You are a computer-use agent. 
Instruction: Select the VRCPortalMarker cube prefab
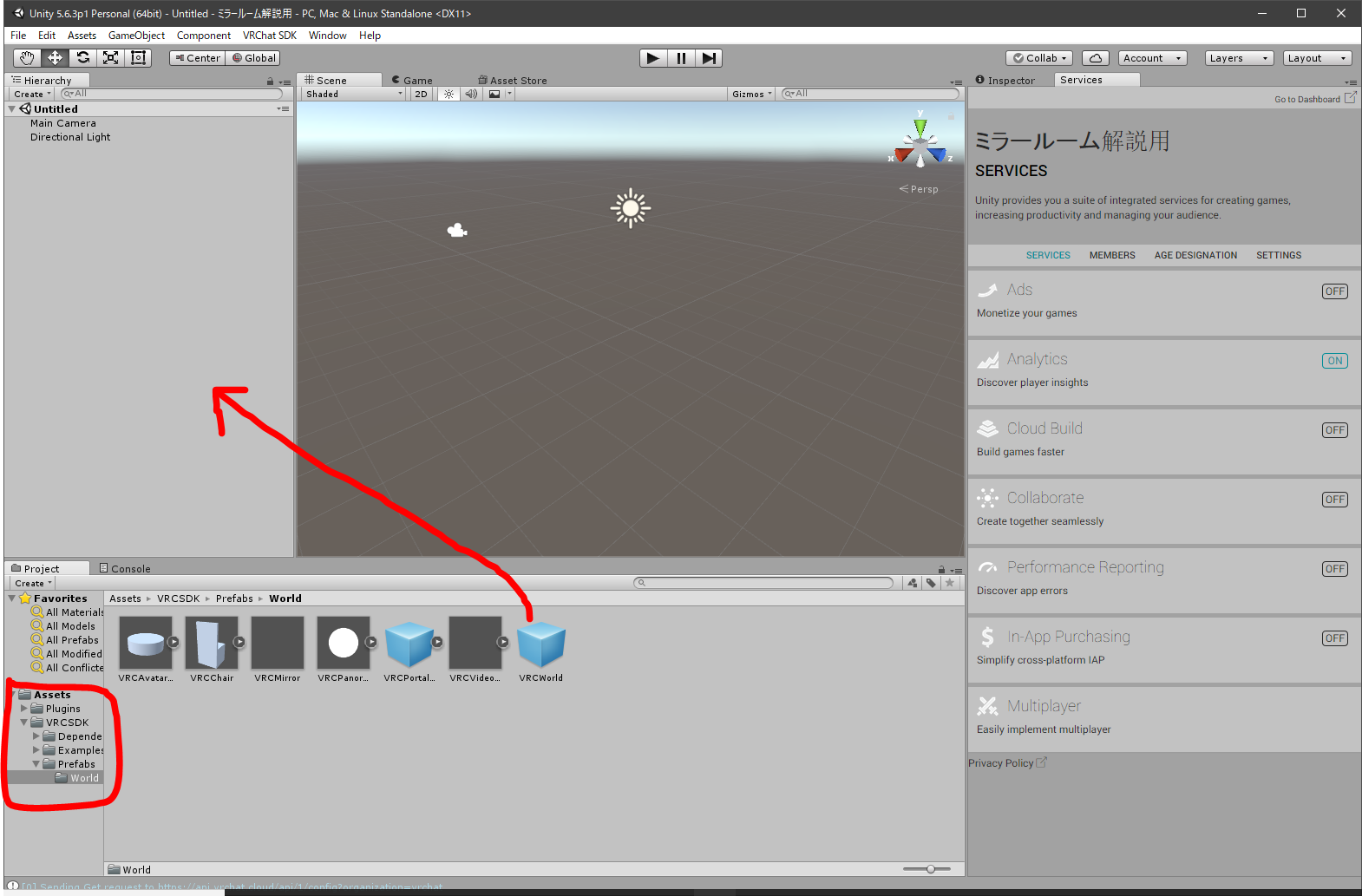409,644
